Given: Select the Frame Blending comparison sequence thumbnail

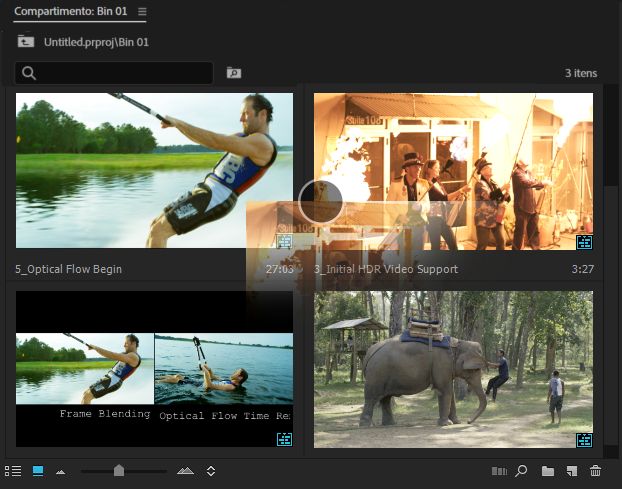Looking at the screenshot, I should 154,369.
